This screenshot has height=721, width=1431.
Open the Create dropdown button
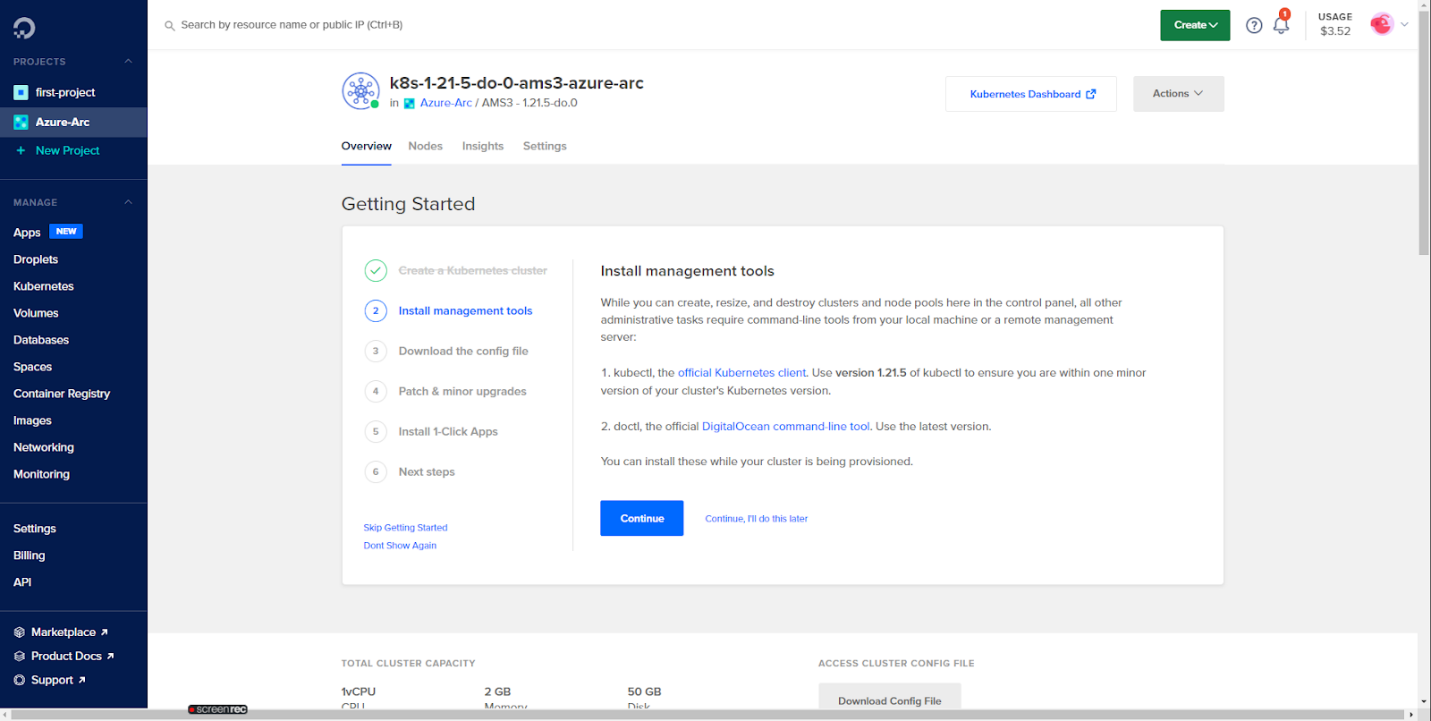(x=1195, y=25)
